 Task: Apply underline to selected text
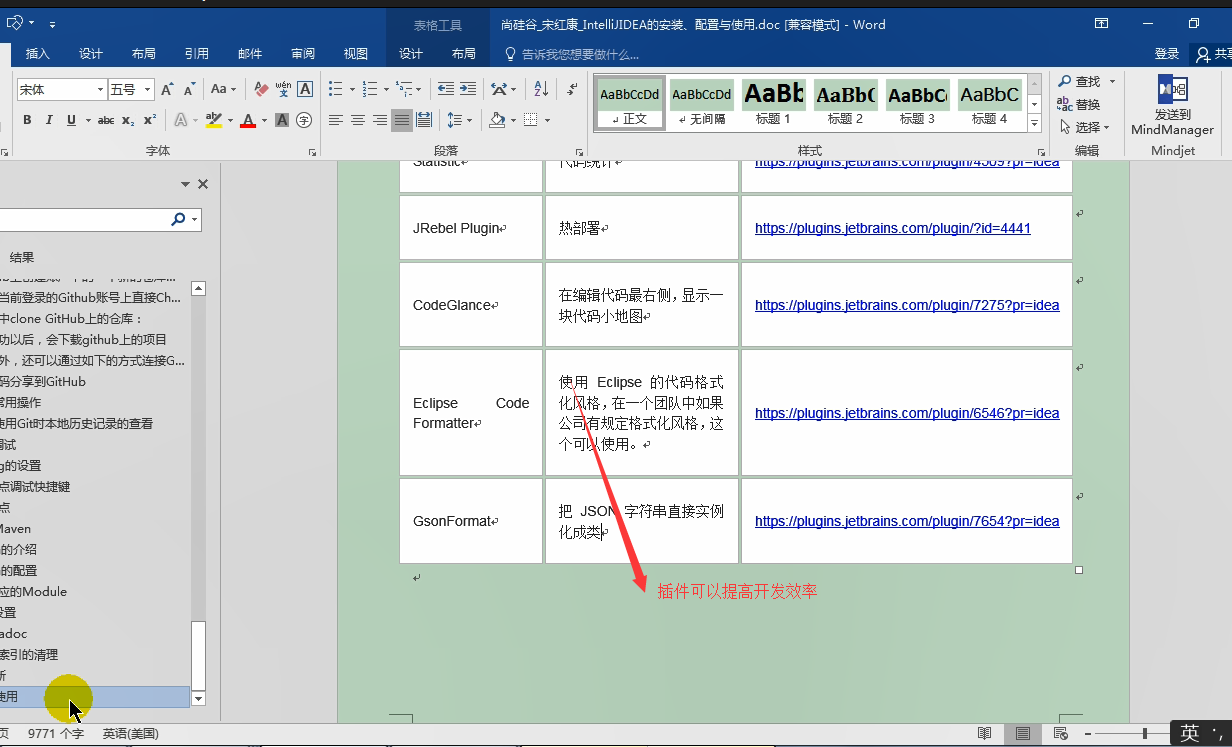(71, 120)
